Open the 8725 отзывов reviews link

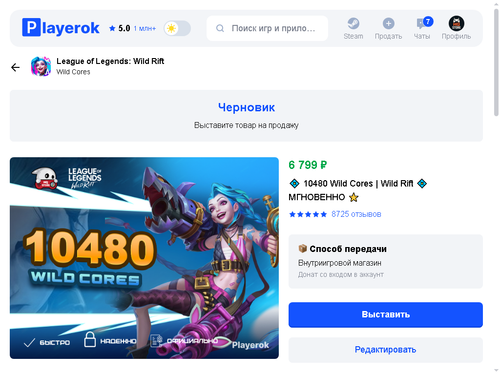click(356, 214)
